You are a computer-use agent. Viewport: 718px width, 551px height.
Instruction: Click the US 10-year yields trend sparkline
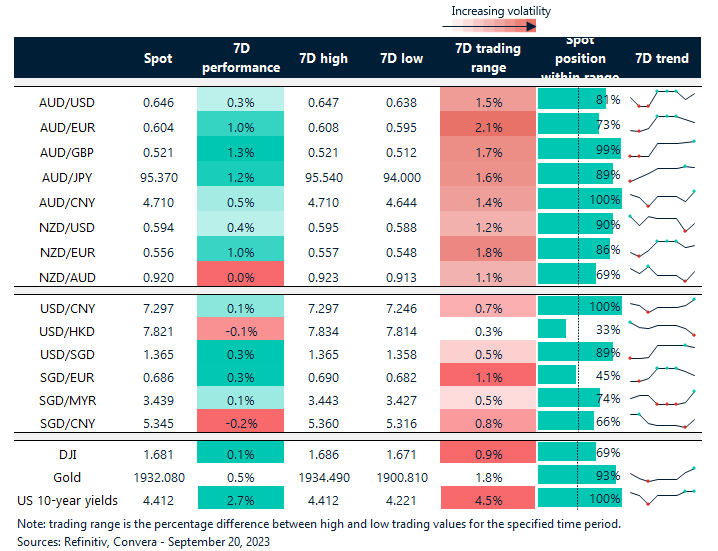662,497
